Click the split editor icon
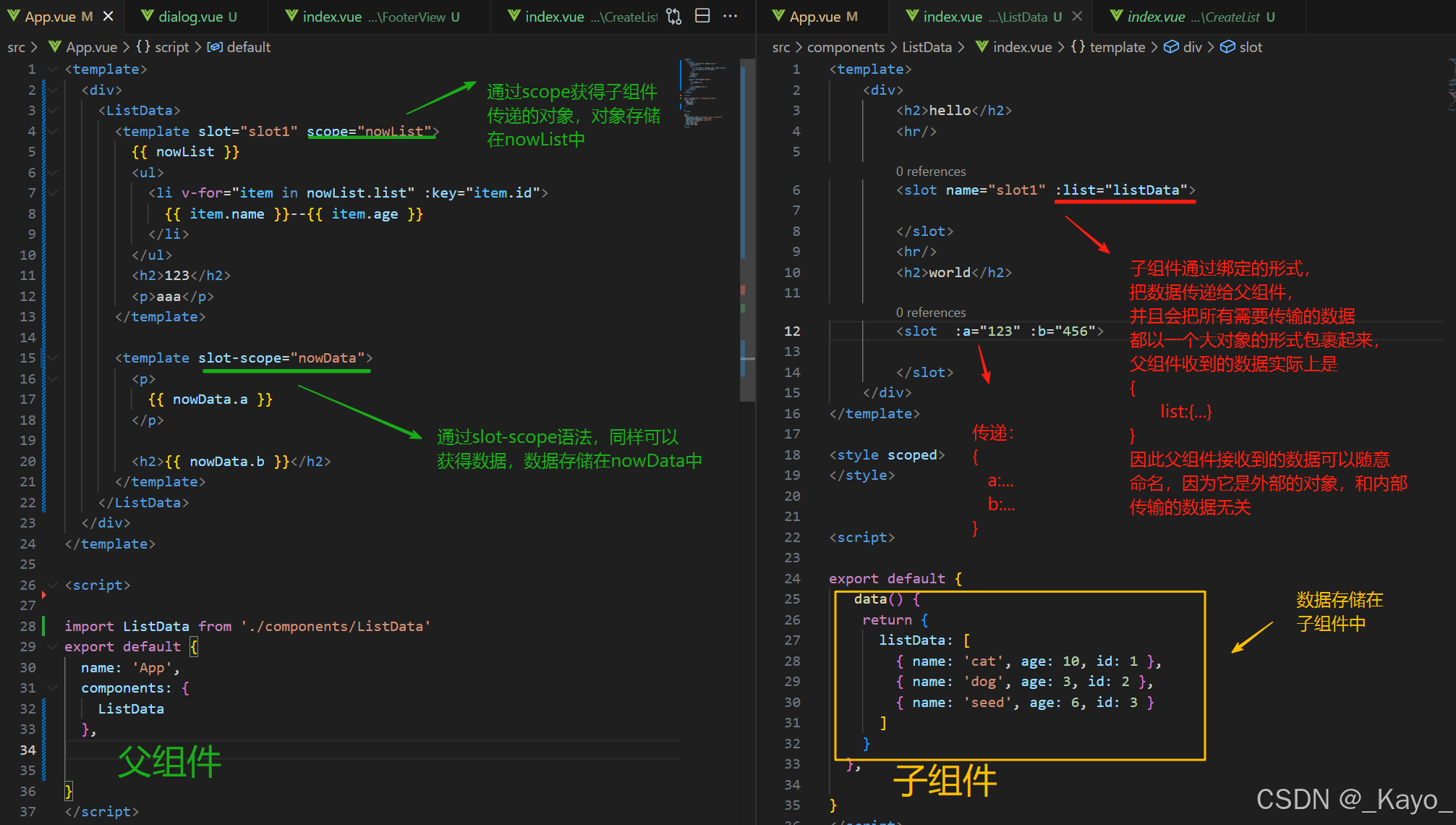Viewport: 1456px width, 825px height. tap(702, 16)
